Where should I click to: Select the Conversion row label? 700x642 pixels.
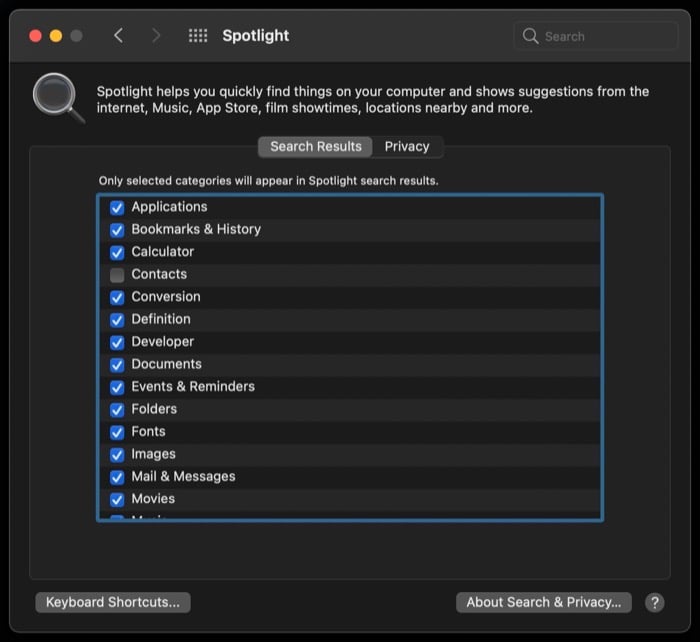click(x=166, y=296)
